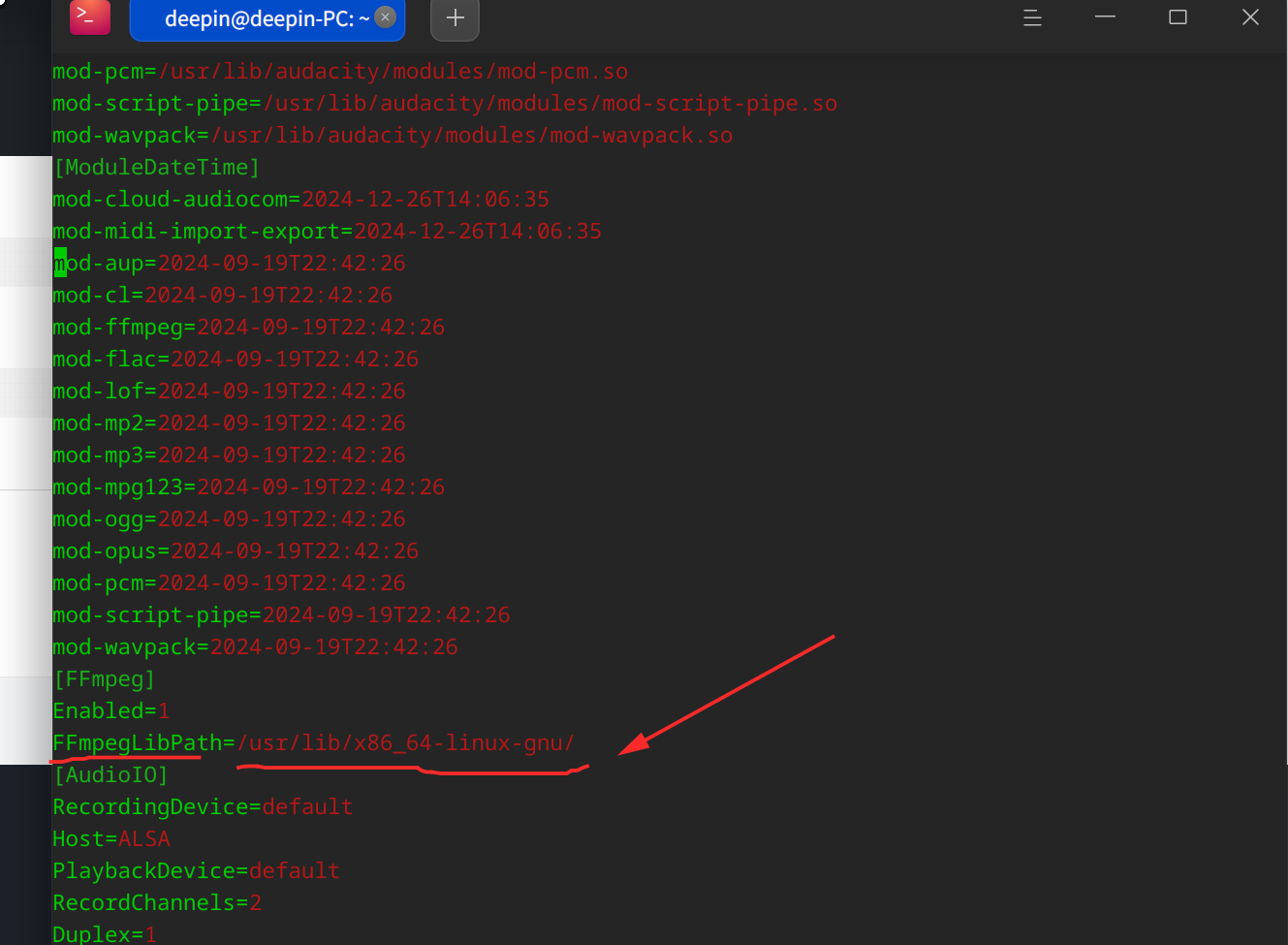Click the Duplex=1 line

tap(105, 933)
